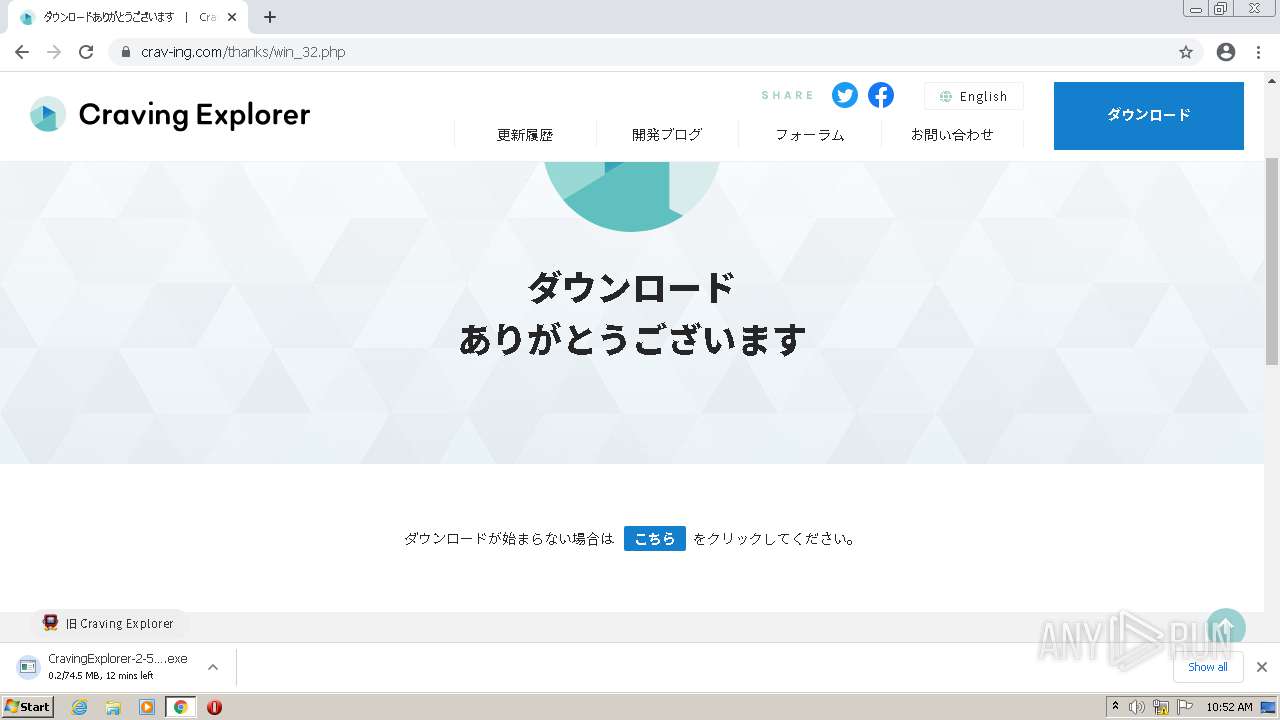Viewport: 1280px width, 720px height.
Task: Open the media player taskbar icon
Action: pyautogui.click(x=147, y=707)
